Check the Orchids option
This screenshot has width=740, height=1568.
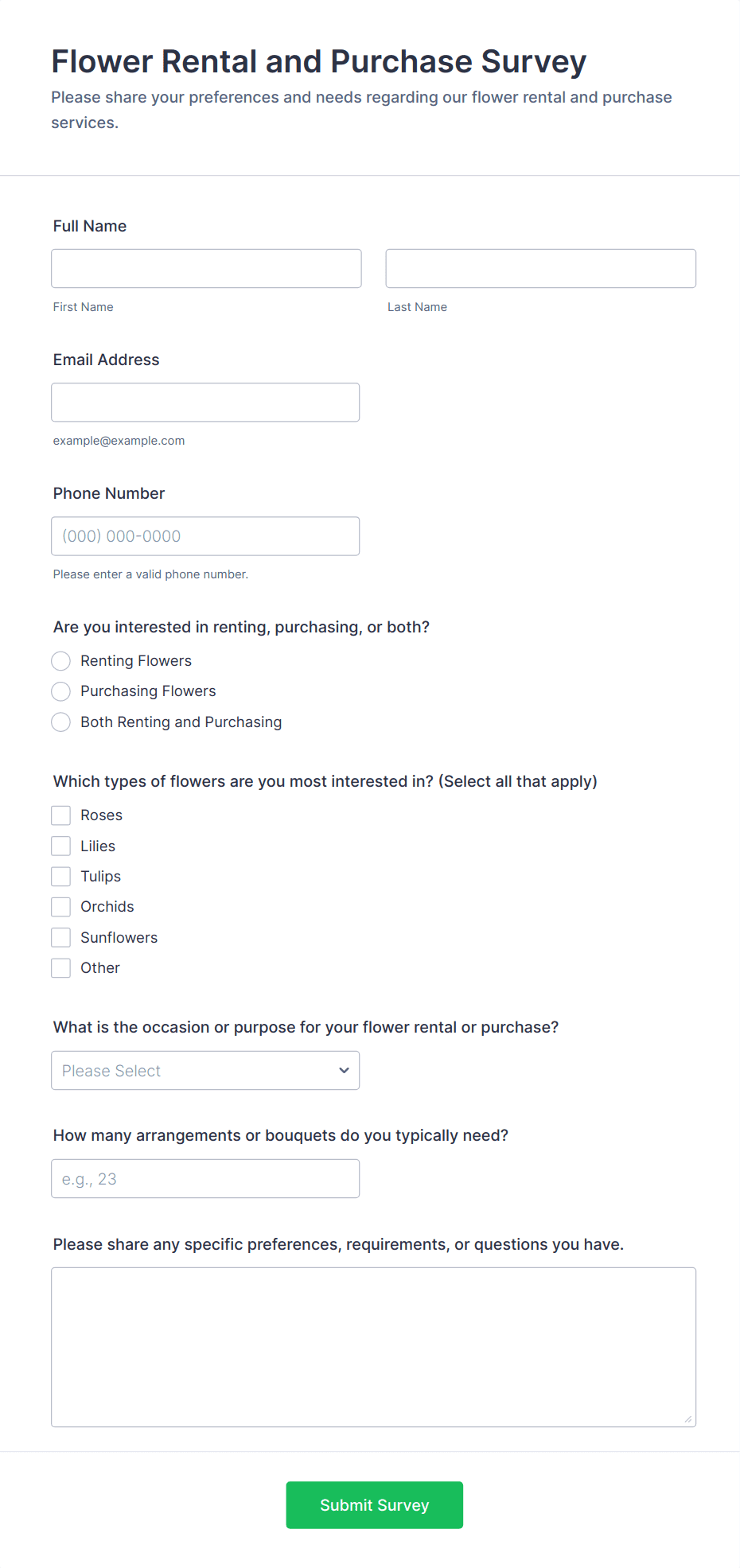61,907
